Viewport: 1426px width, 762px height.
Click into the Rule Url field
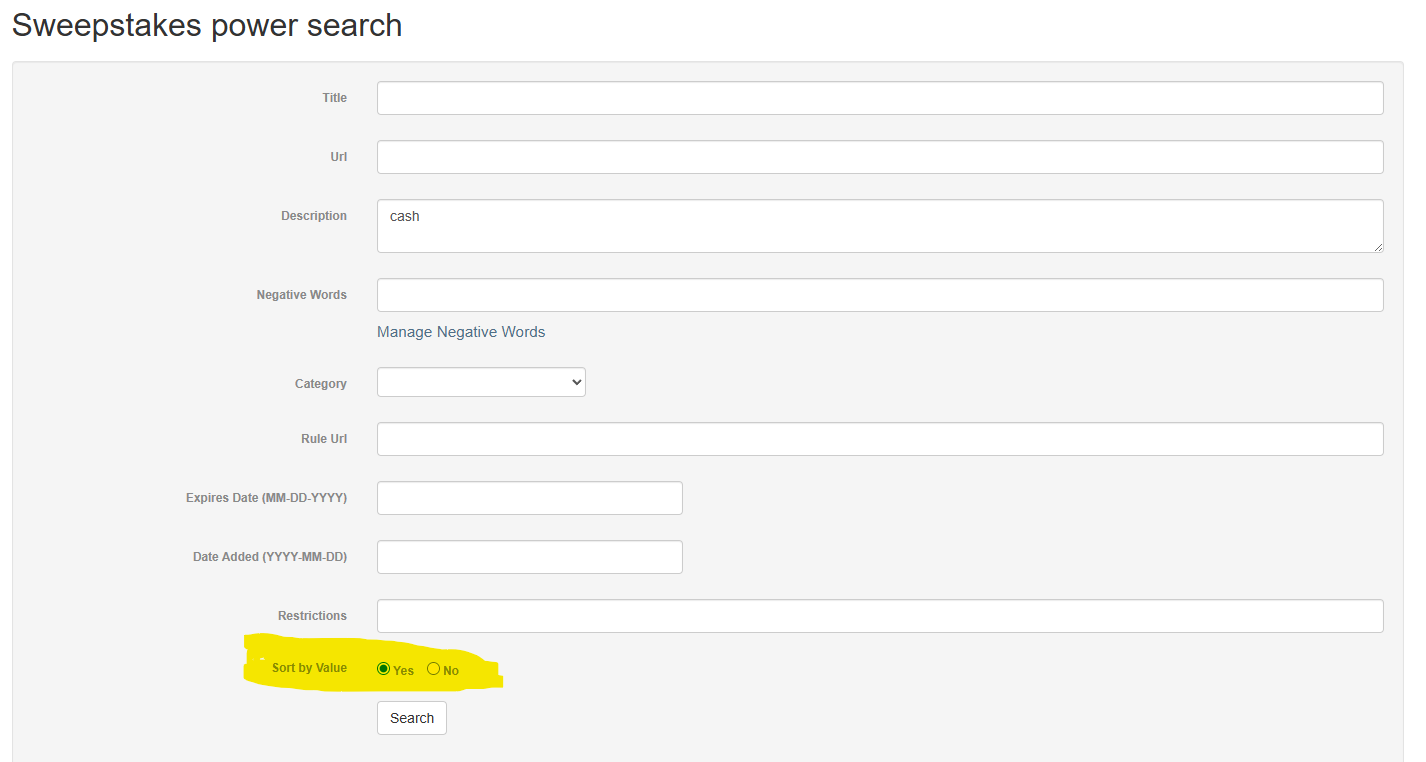point(880,439)
